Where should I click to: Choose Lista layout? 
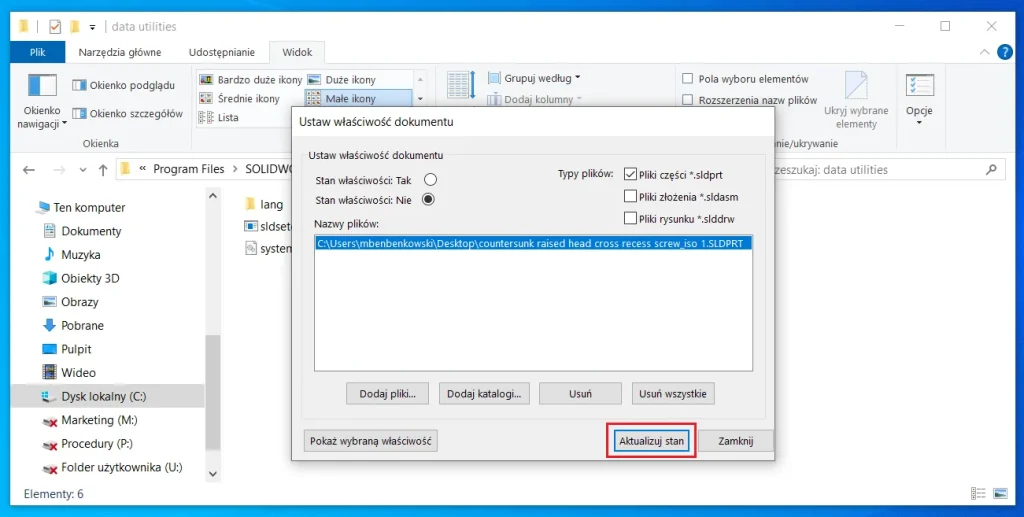(219, 118)
